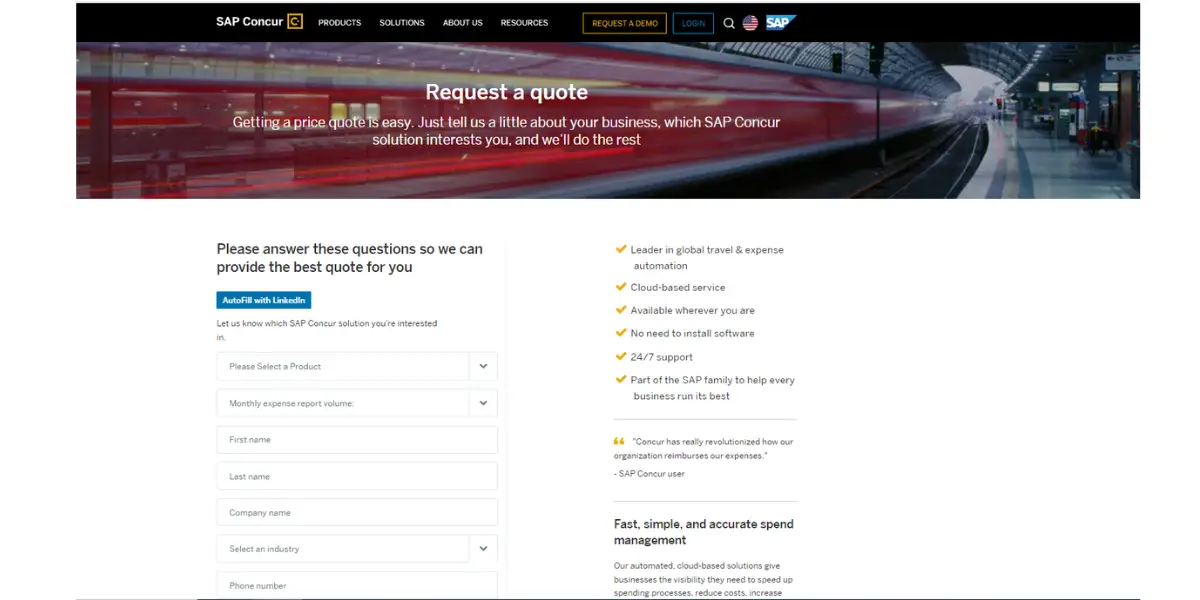1200x600 pixels.
Task: Click the Login button
Action: pos(693,23)
